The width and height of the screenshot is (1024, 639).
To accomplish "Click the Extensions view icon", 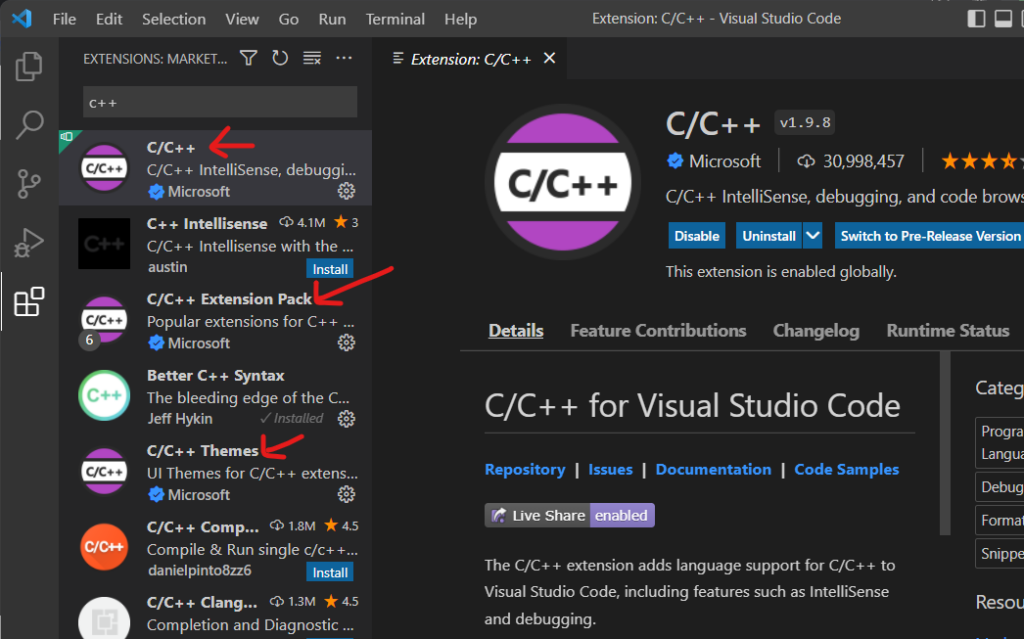I will pos(29,301).
